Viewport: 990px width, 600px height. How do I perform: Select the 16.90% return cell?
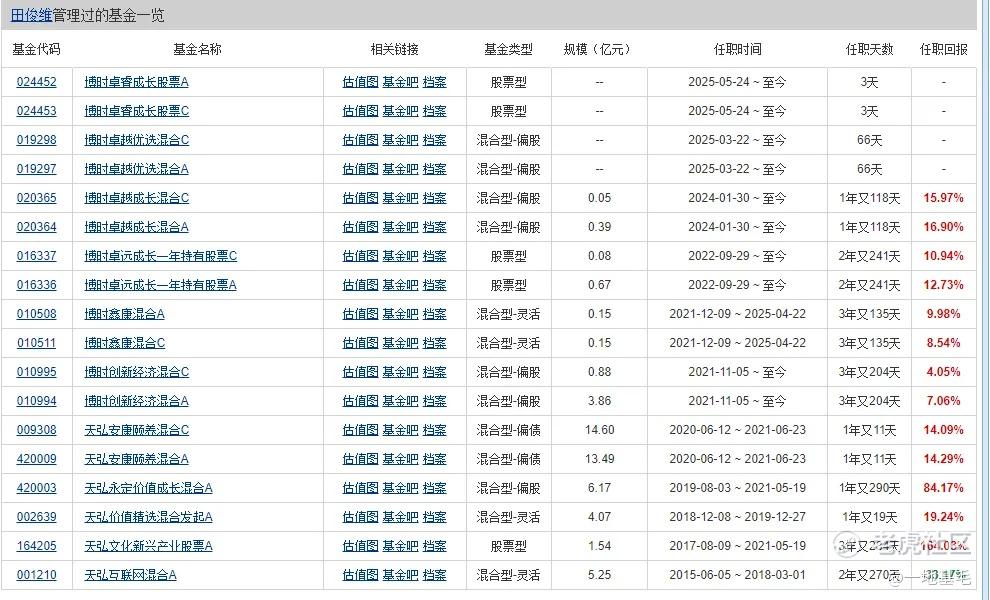(x=943, y=227)
